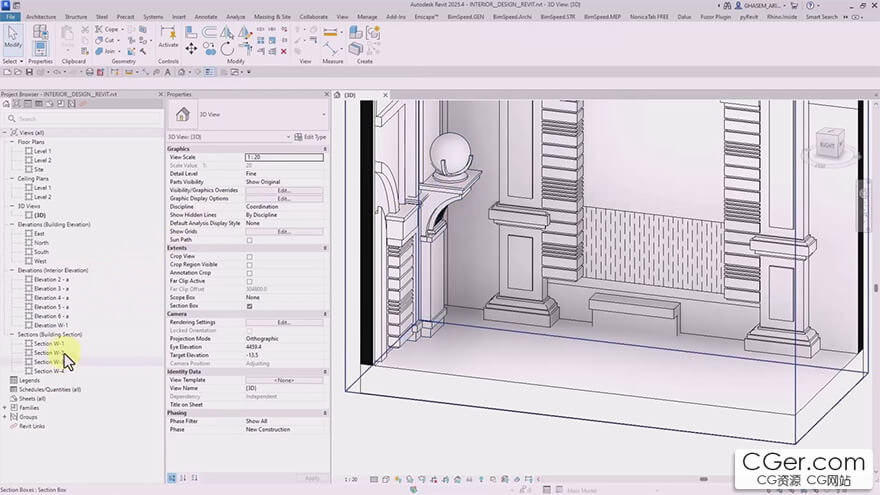Screen dimensions: 880x495
Task: Click the Move tool icon
Action: point(191,48)
